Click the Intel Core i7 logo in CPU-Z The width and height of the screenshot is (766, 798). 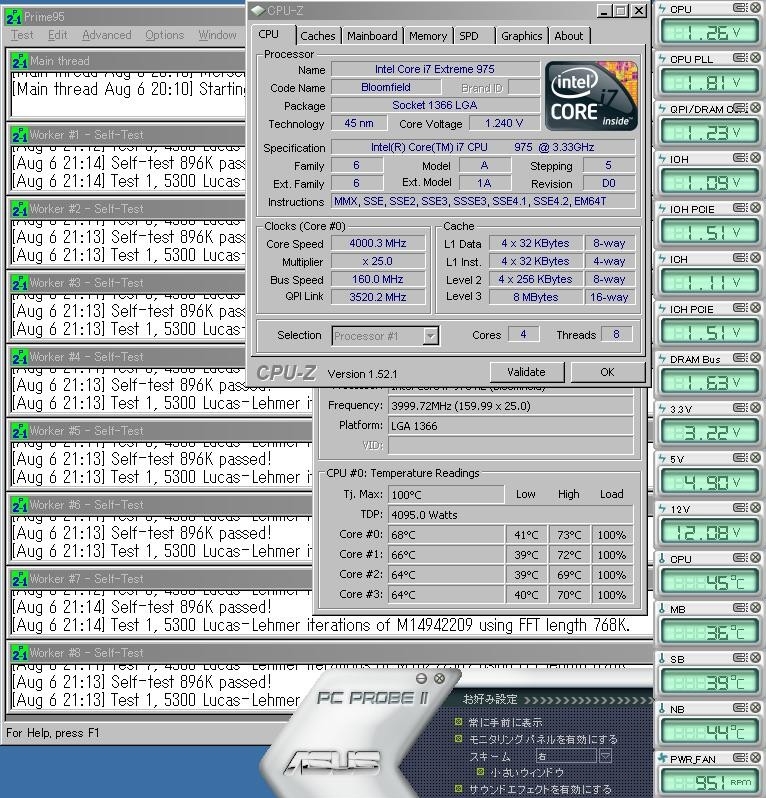pos(590,96)
